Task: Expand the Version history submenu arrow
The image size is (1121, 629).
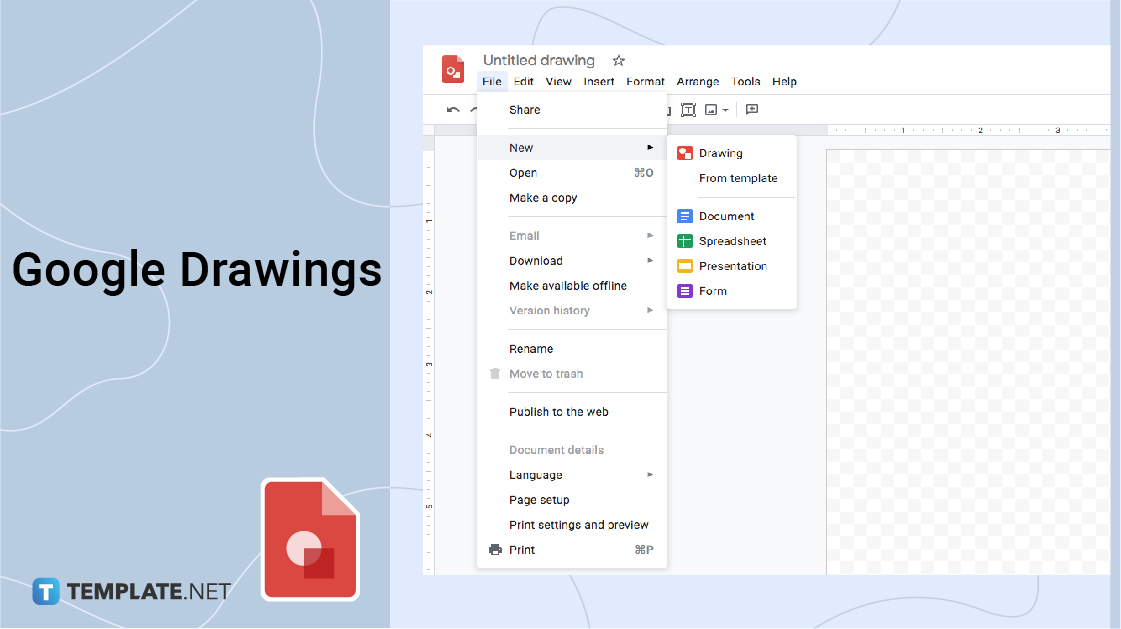Action: click(x=650, y=310)
